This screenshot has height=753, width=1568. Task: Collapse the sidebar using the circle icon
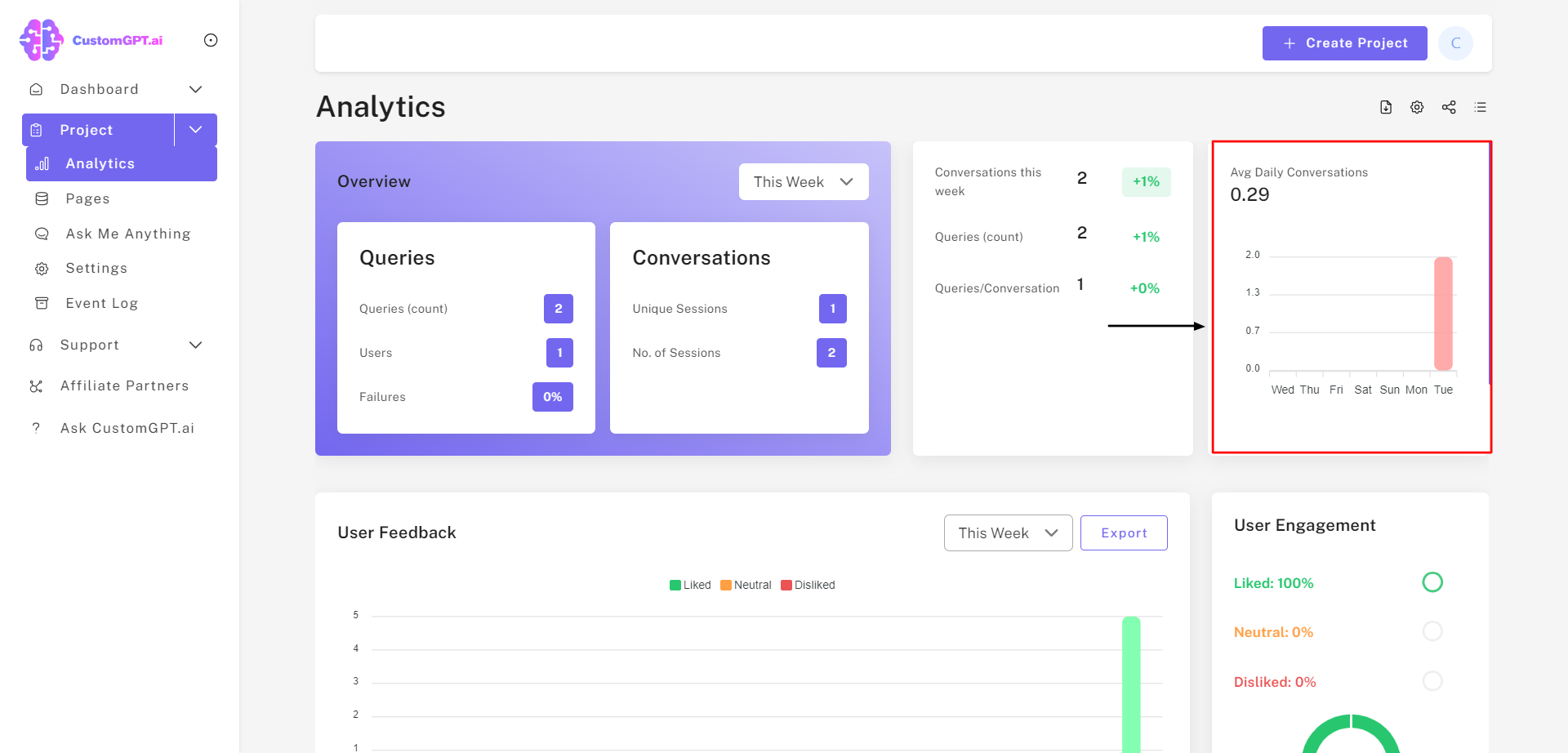click(x=211, y=40)
